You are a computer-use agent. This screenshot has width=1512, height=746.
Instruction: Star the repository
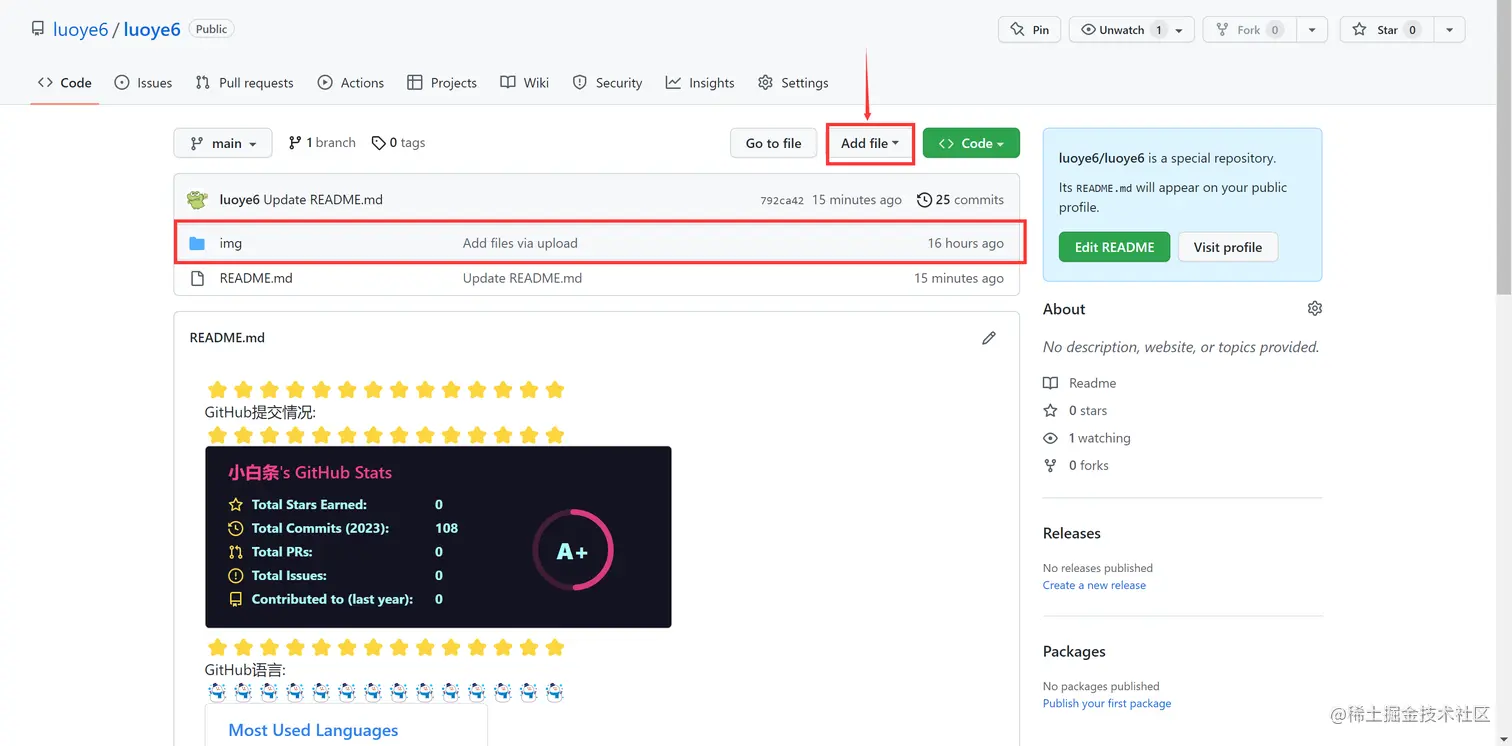(1385, 30)
